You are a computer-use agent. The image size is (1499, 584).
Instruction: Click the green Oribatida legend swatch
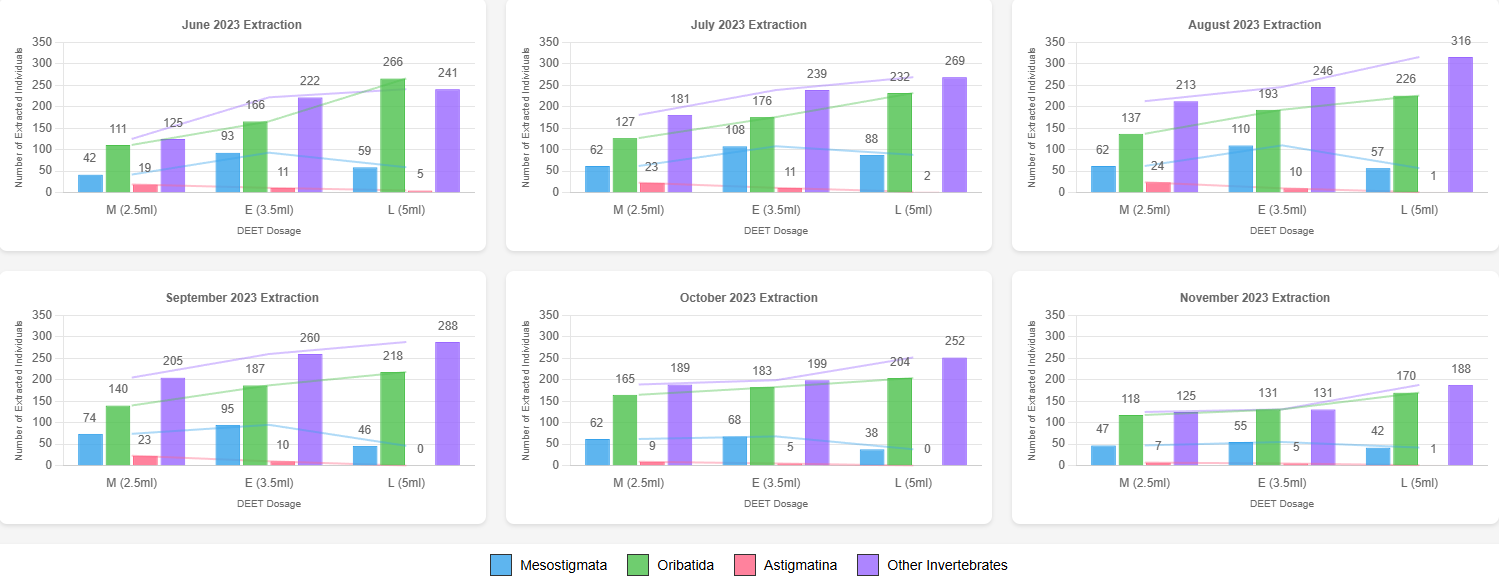pos(639,565)
